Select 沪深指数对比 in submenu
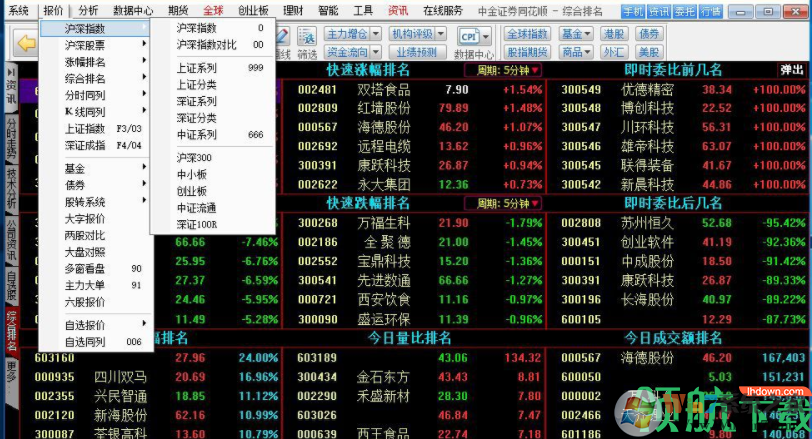Screen dimensions: 812x439 [213, 45]
